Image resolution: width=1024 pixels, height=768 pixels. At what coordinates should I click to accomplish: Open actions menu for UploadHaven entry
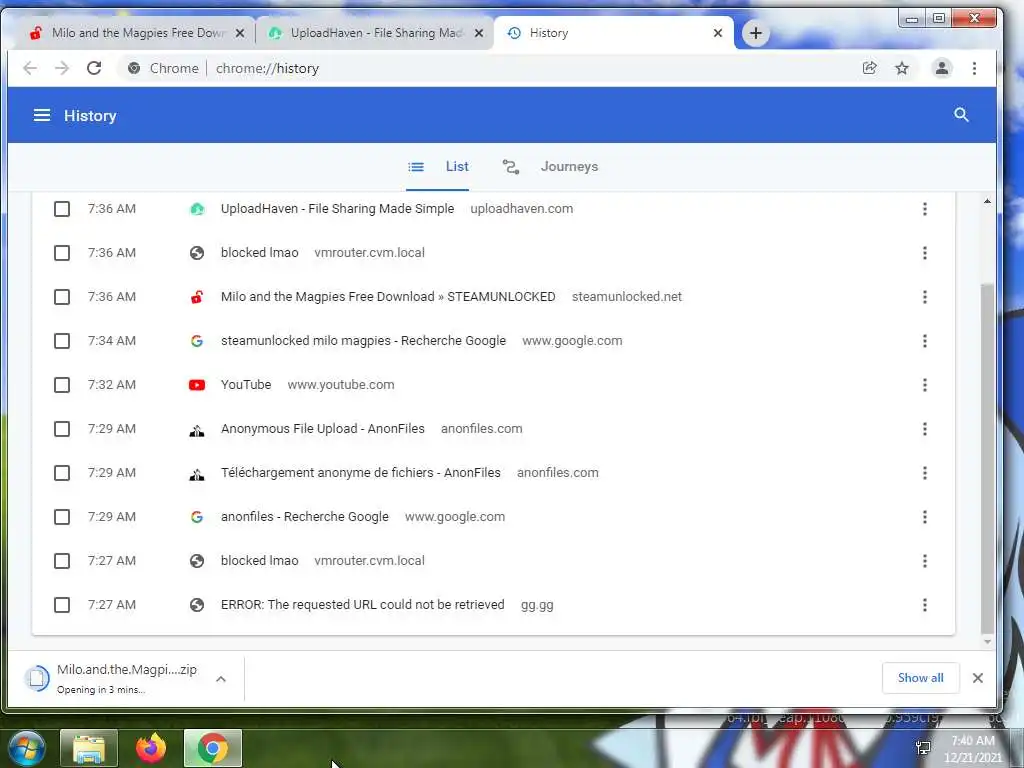click(x=925, y=209)
